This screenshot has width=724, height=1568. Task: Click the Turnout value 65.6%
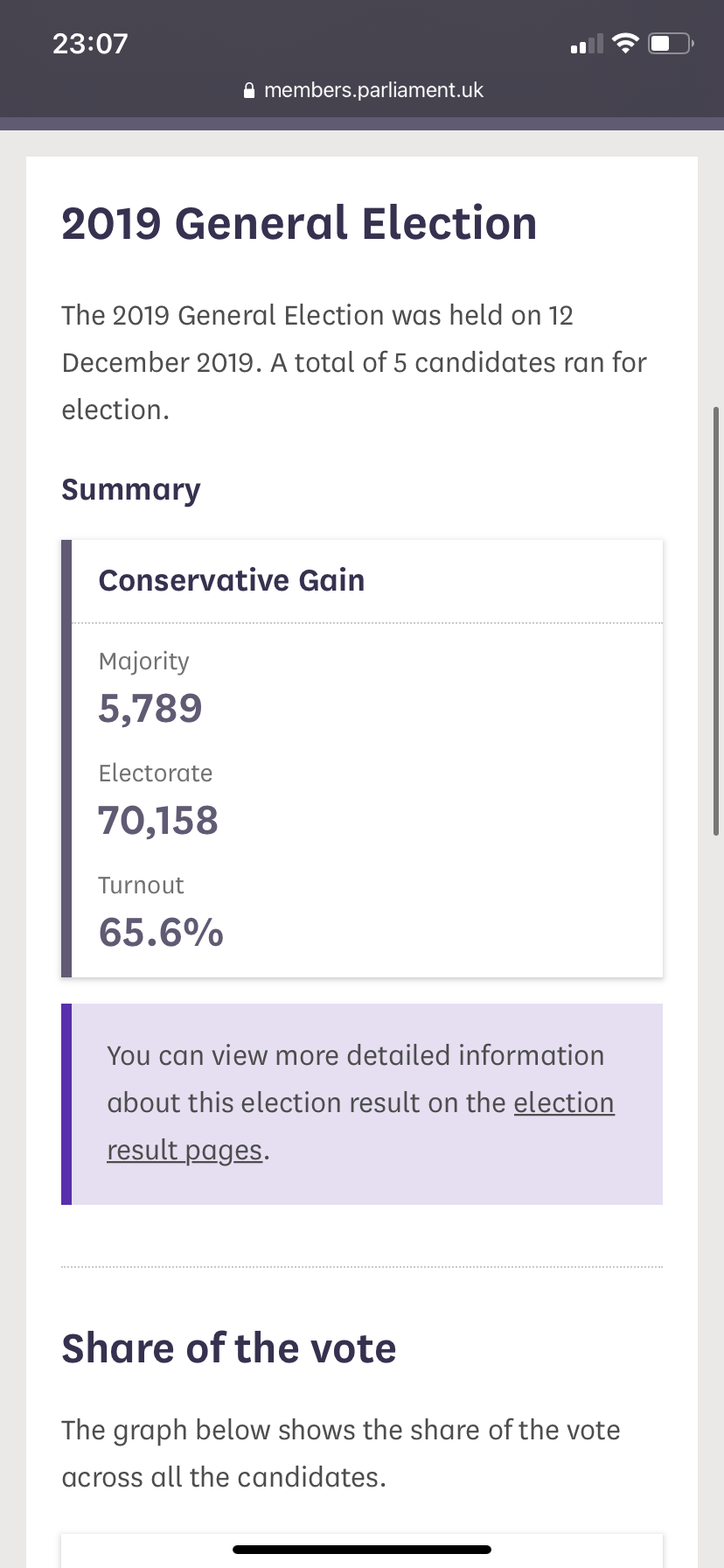161,932
